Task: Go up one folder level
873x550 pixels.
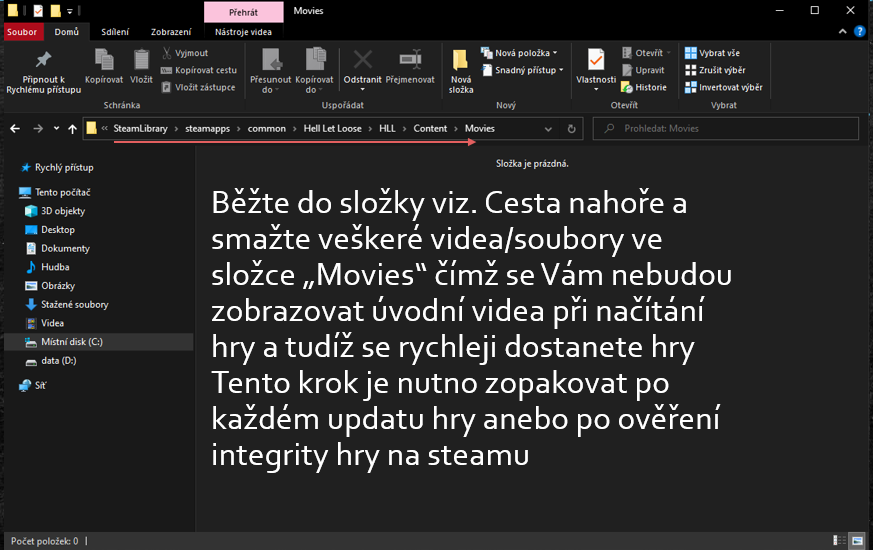Action: [x=72, y=129]
